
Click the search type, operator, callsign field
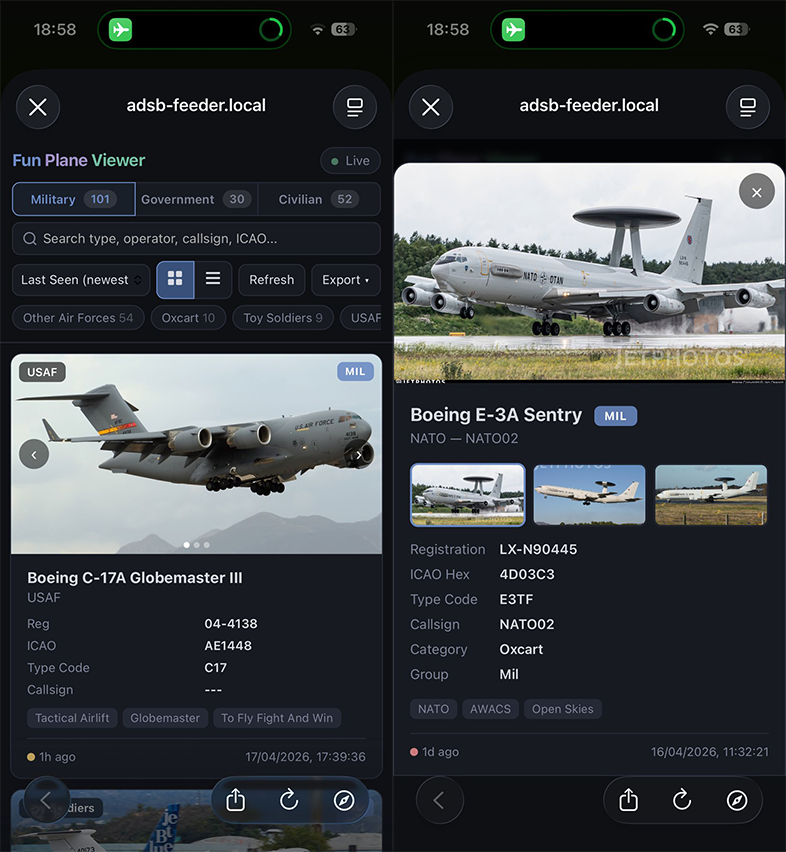(x=196, y=239)
